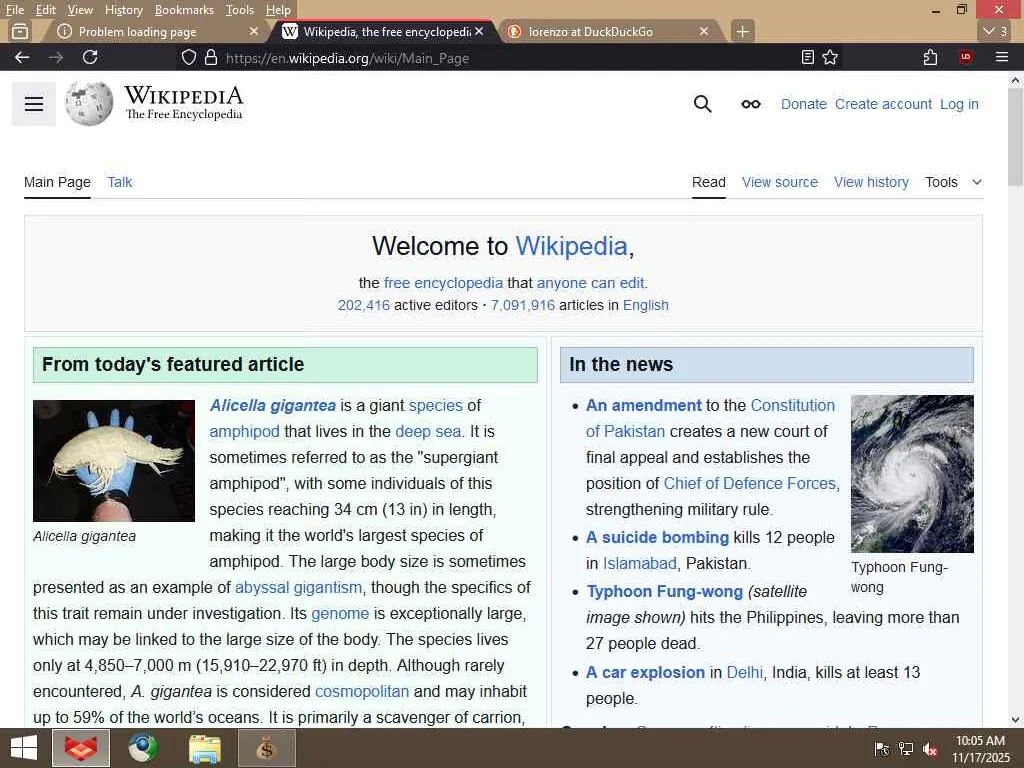
Task: Open the browser application menu
Action: (1002, 57)
